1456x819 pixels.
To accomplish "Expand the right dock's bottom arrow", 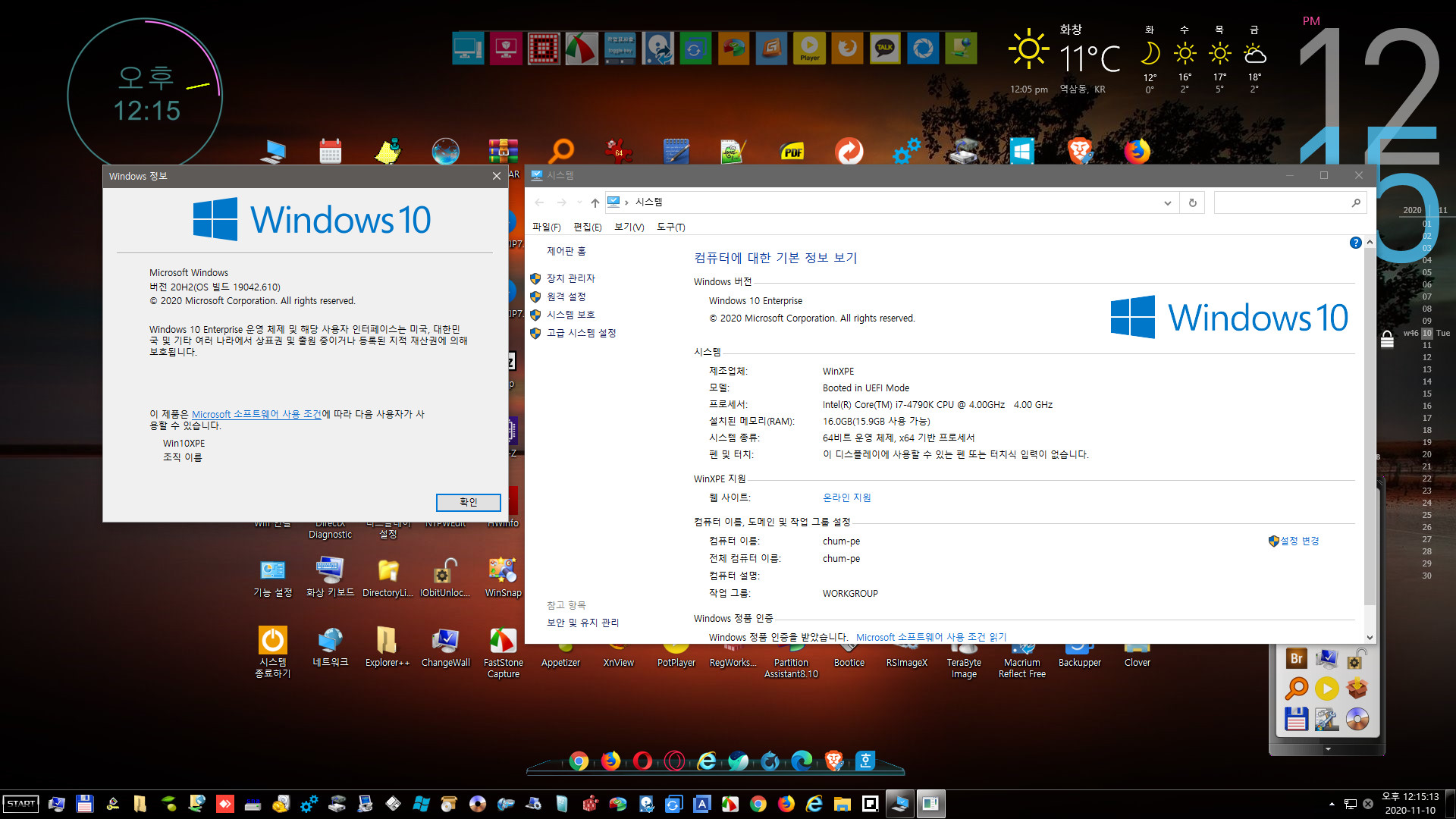I will click(1327, 749).
